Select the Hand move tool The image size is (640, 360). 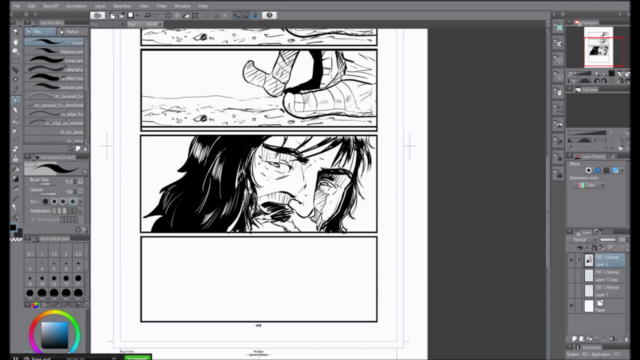point(16,42)
